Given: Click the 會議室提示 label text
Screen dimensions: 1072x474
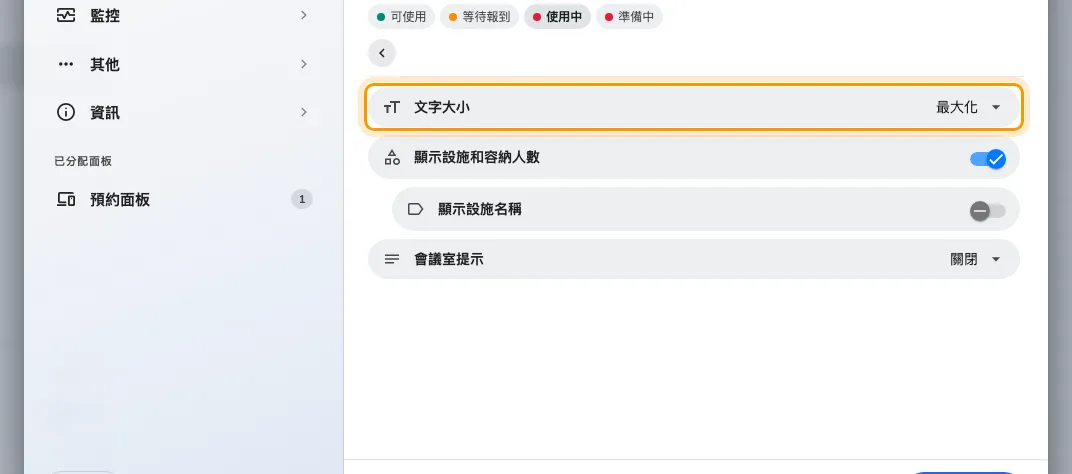Looking at the screenshot, I should point(449,259).
